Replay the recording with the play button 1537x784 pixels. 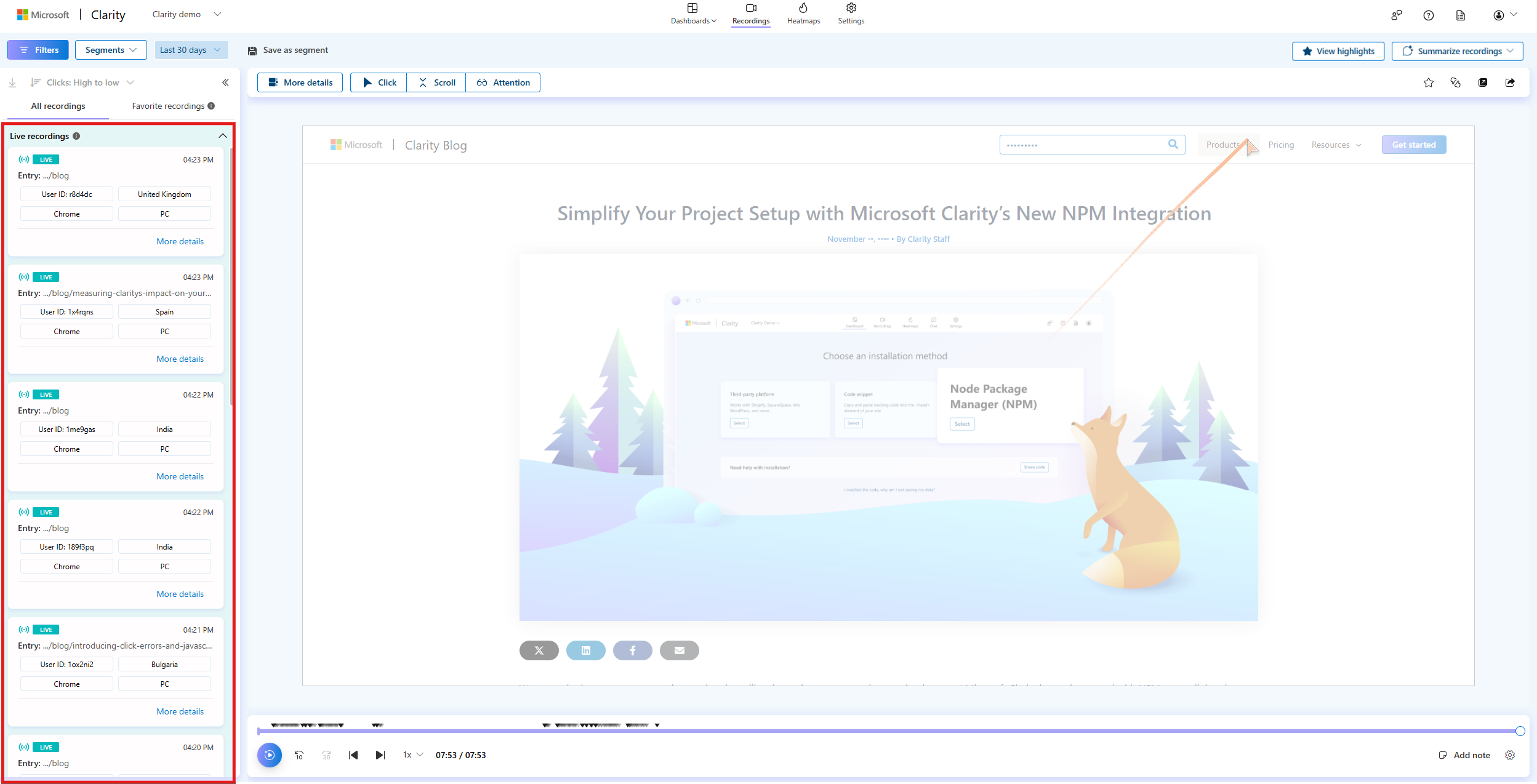point(270,755)
